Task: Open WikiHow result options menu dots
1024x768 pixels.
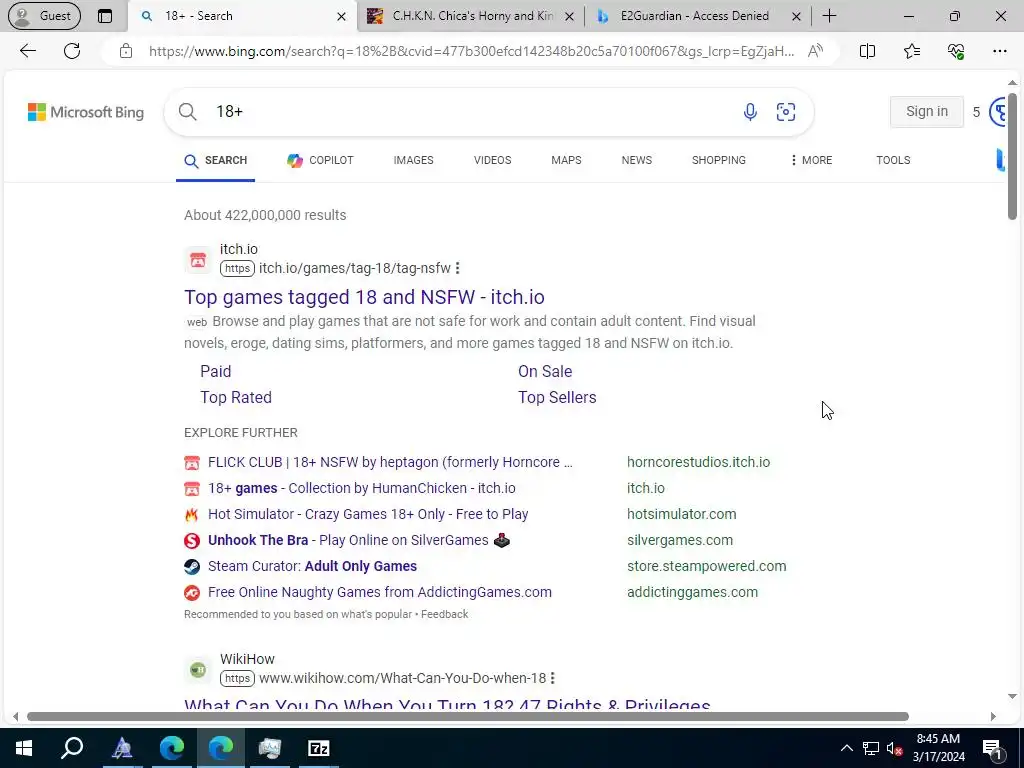Action: pyautogui.click(x=552, y=678)
